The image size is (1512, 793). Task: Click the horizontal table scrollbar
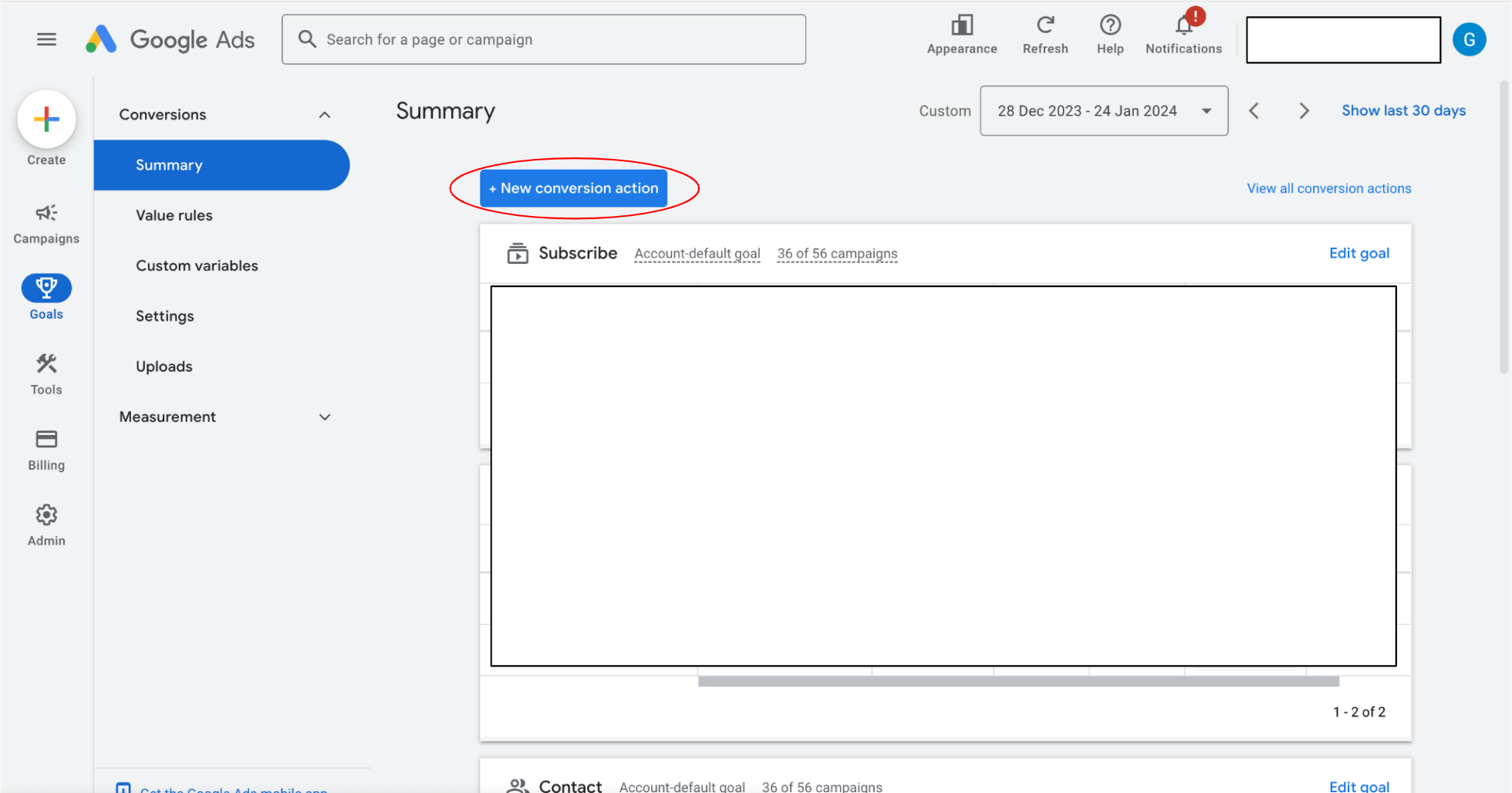pyautogui.click(x=1018, y=681)
